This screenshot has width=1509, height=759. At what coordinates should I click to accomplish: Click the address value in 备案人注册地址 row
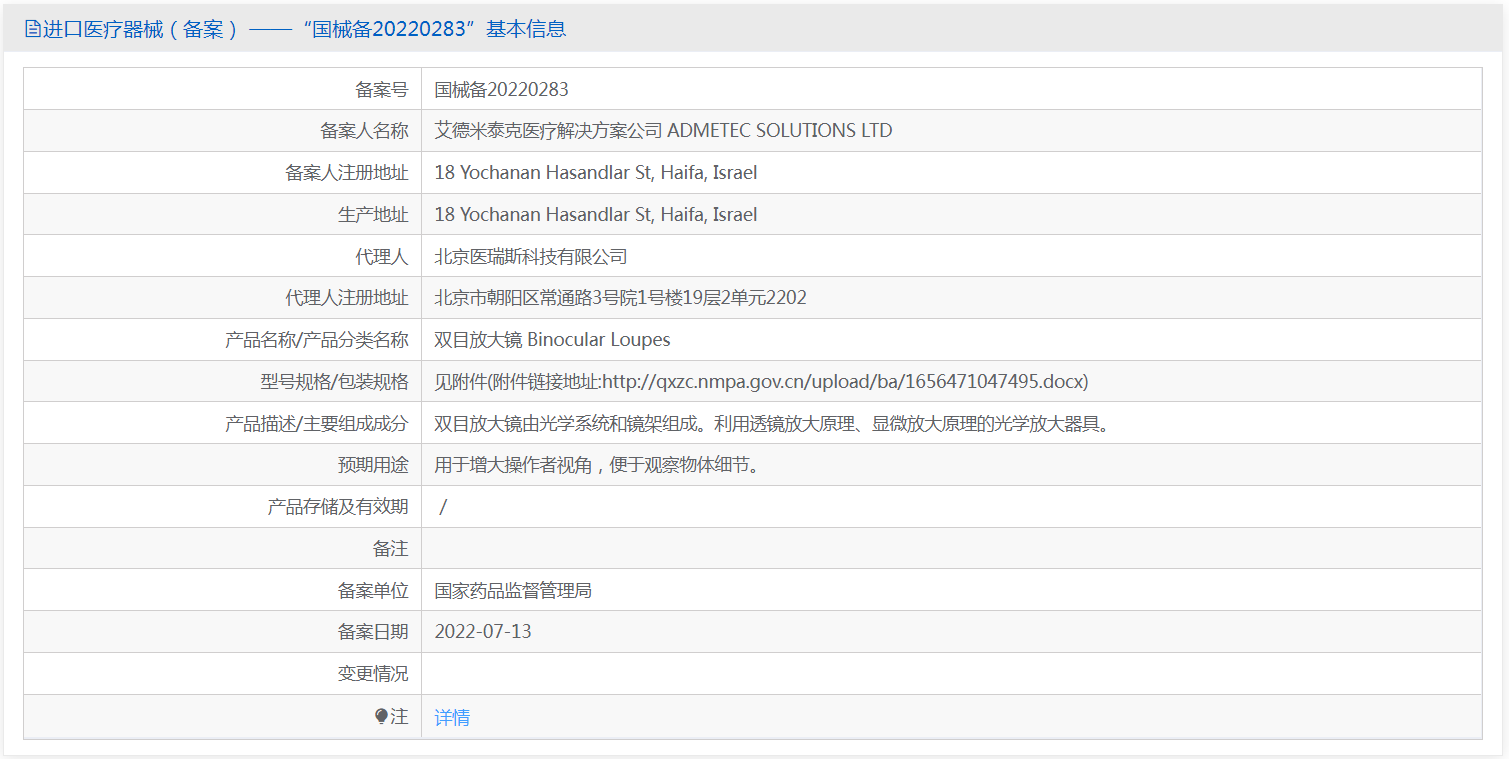(596, 173)
